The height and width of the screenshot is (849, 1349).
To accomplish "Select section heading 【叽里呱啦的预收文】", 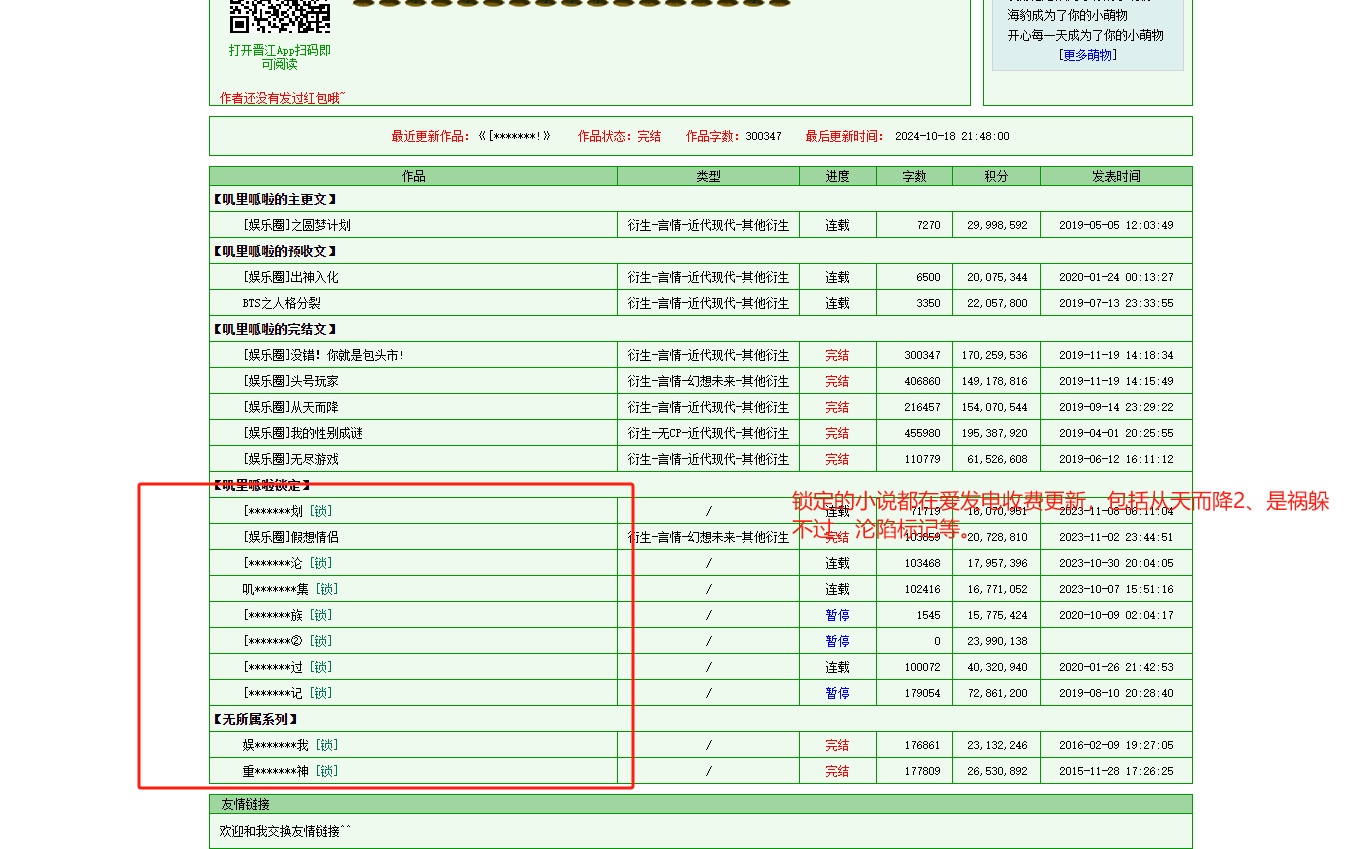I will (x=274, y=251).
